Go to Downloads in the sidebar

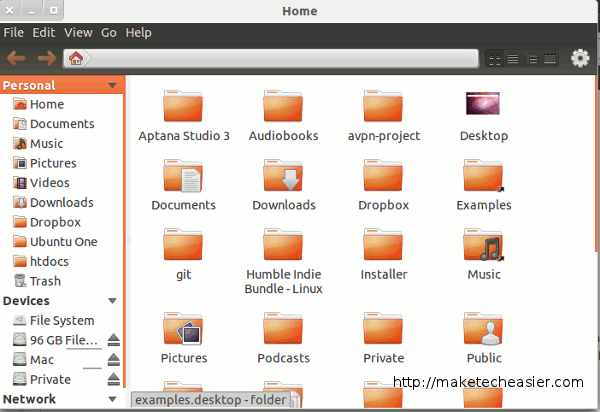tap(60, 203)
